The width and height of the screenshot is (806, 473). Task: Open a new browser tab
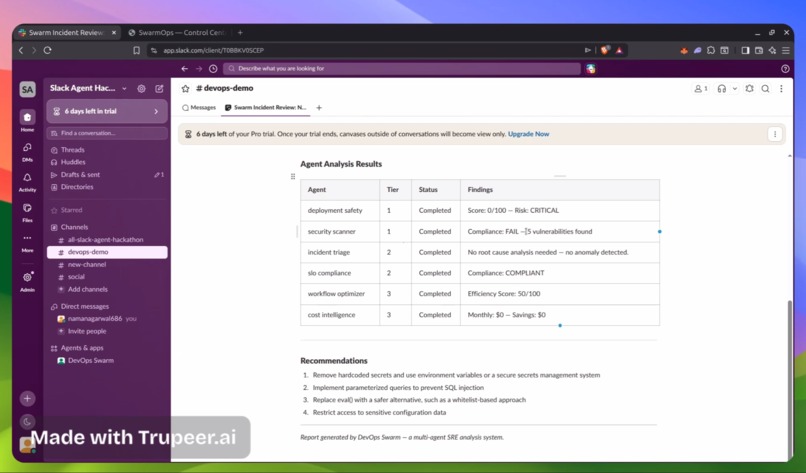coord(240,32)
